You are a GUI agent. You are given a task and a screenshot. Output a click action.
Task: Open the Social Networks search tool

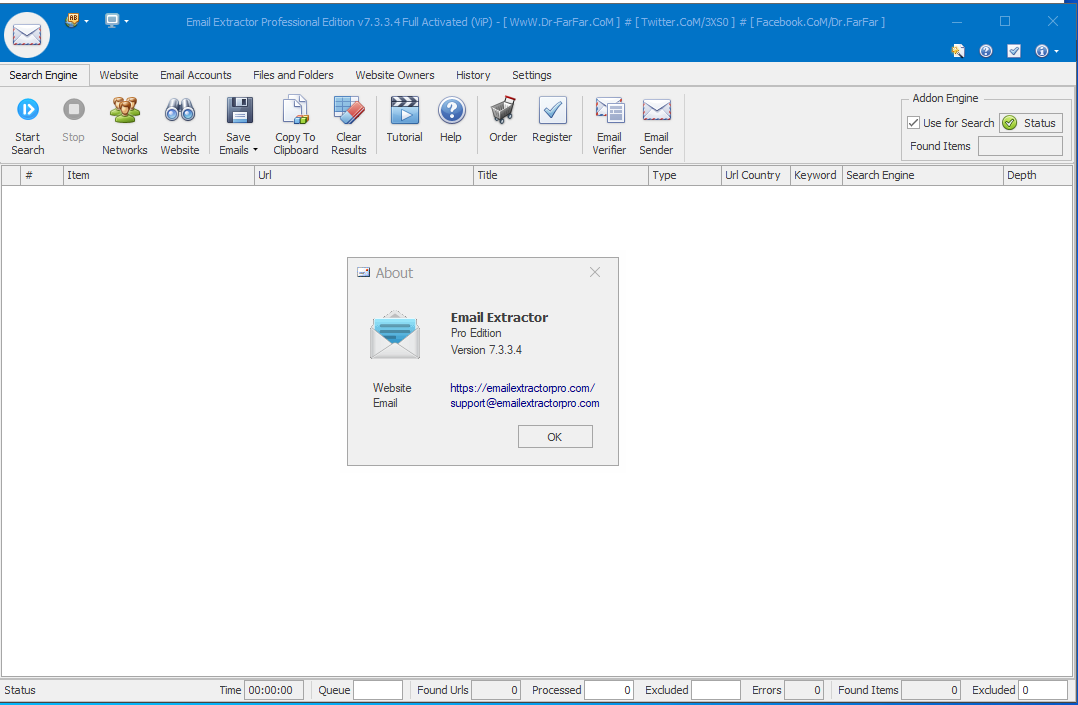(124, 111)
